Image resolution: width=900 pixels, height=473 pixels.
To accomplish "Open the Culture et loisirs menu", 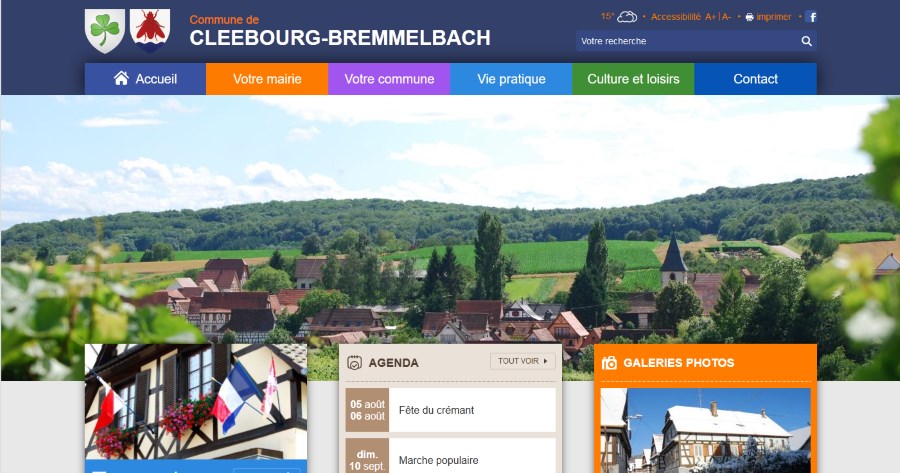I will tap(633, 79).
